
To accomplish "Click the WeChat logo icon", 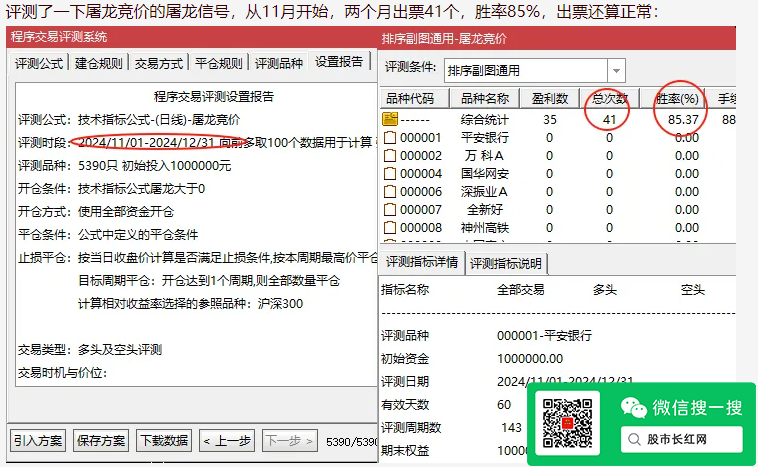I will [x=634, y=408].
